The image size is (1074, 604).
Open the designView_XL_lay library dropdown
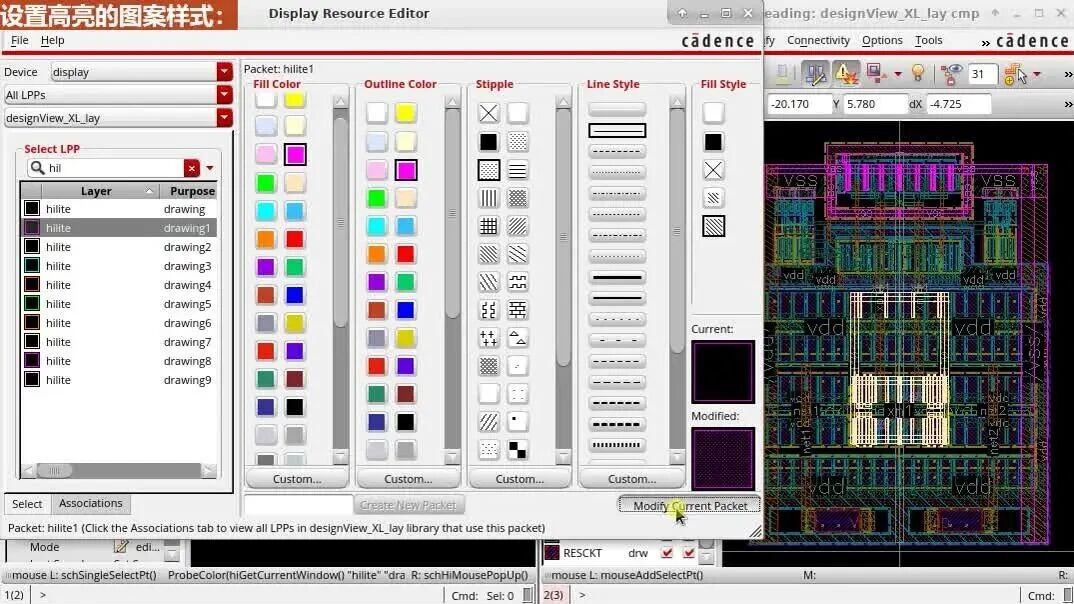tap(225, 118)
